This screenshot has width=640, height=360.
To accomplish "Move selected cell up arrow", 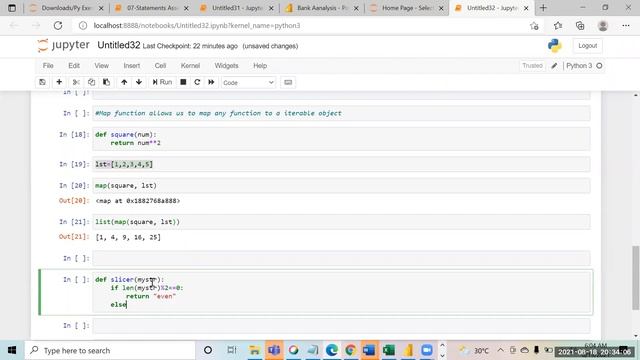I will (x=124, y=82).
